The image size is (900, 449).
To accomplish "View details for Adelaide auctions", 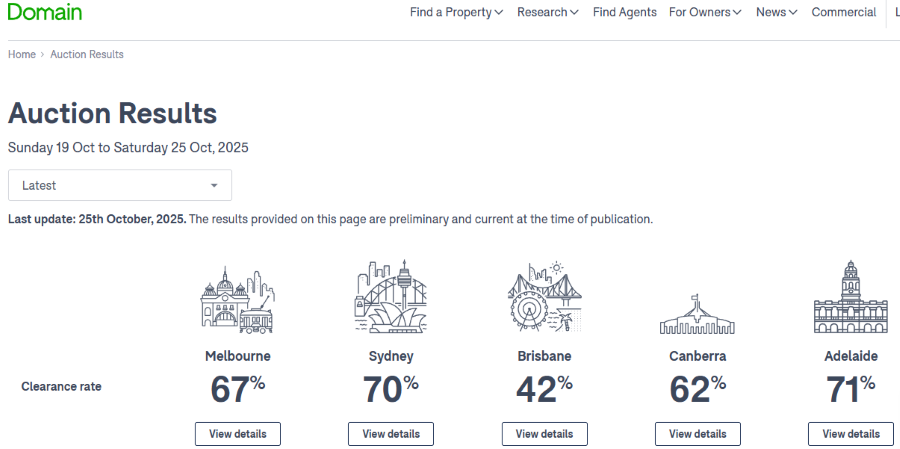I will [851, 434].
